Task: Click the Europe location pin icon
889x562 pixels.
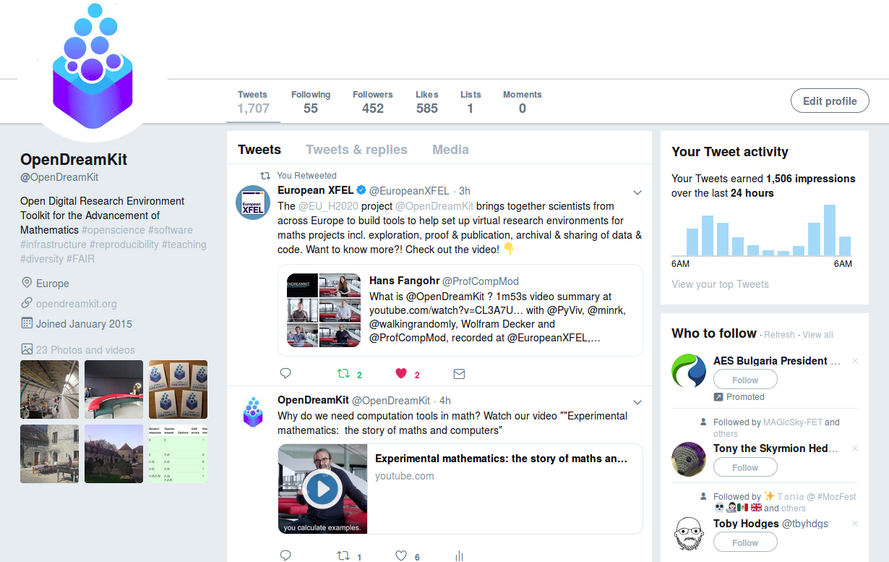Action: (x=26, y=282)
